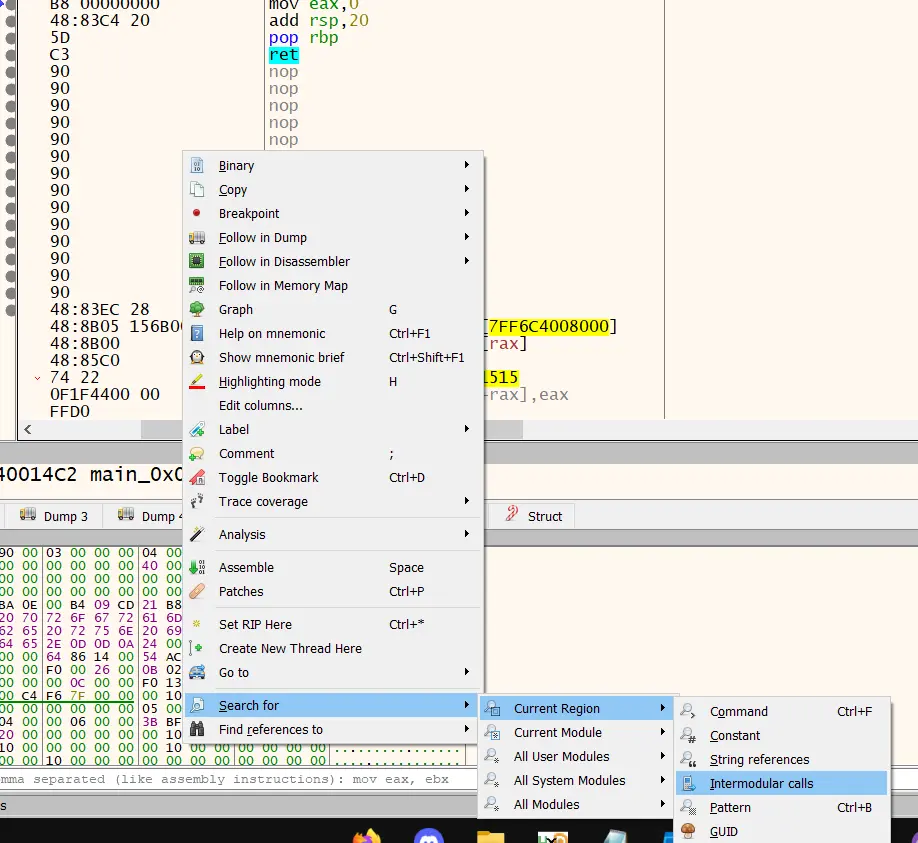Click the disassembly horizontal scrollbar left arrow
This screenshot has height=843, width=918.
click(x=27, y=430)
